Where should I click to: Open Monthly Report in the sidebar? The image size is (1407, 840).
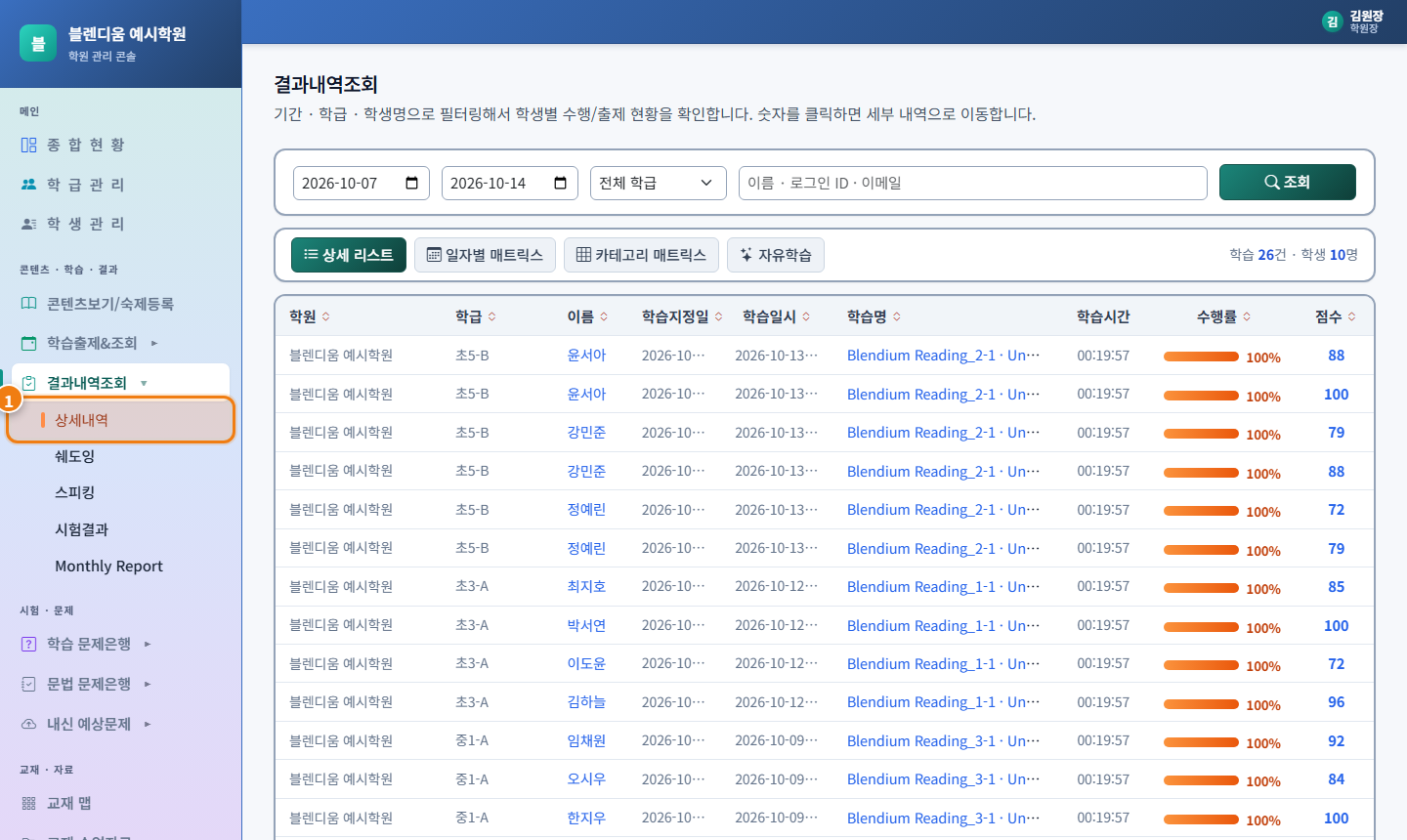pos(108,567)
